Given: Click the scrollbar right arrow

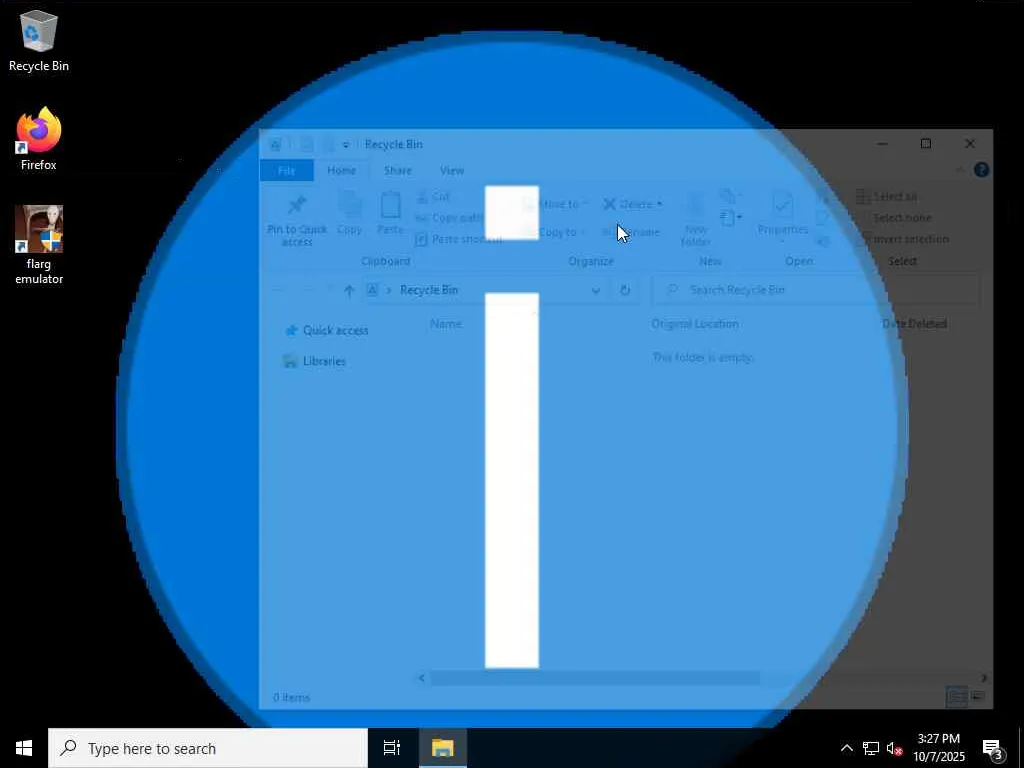Looking at the screenshot, I should 984,679.
